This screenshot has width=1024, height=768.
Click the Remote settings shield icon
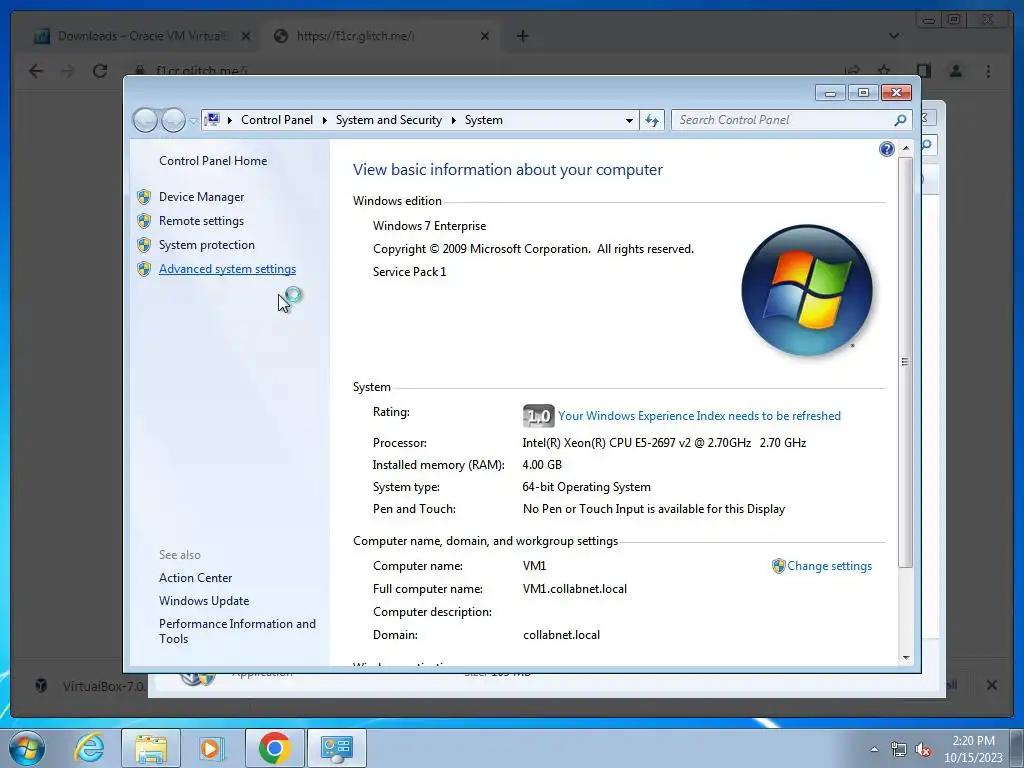pos(144,221)
